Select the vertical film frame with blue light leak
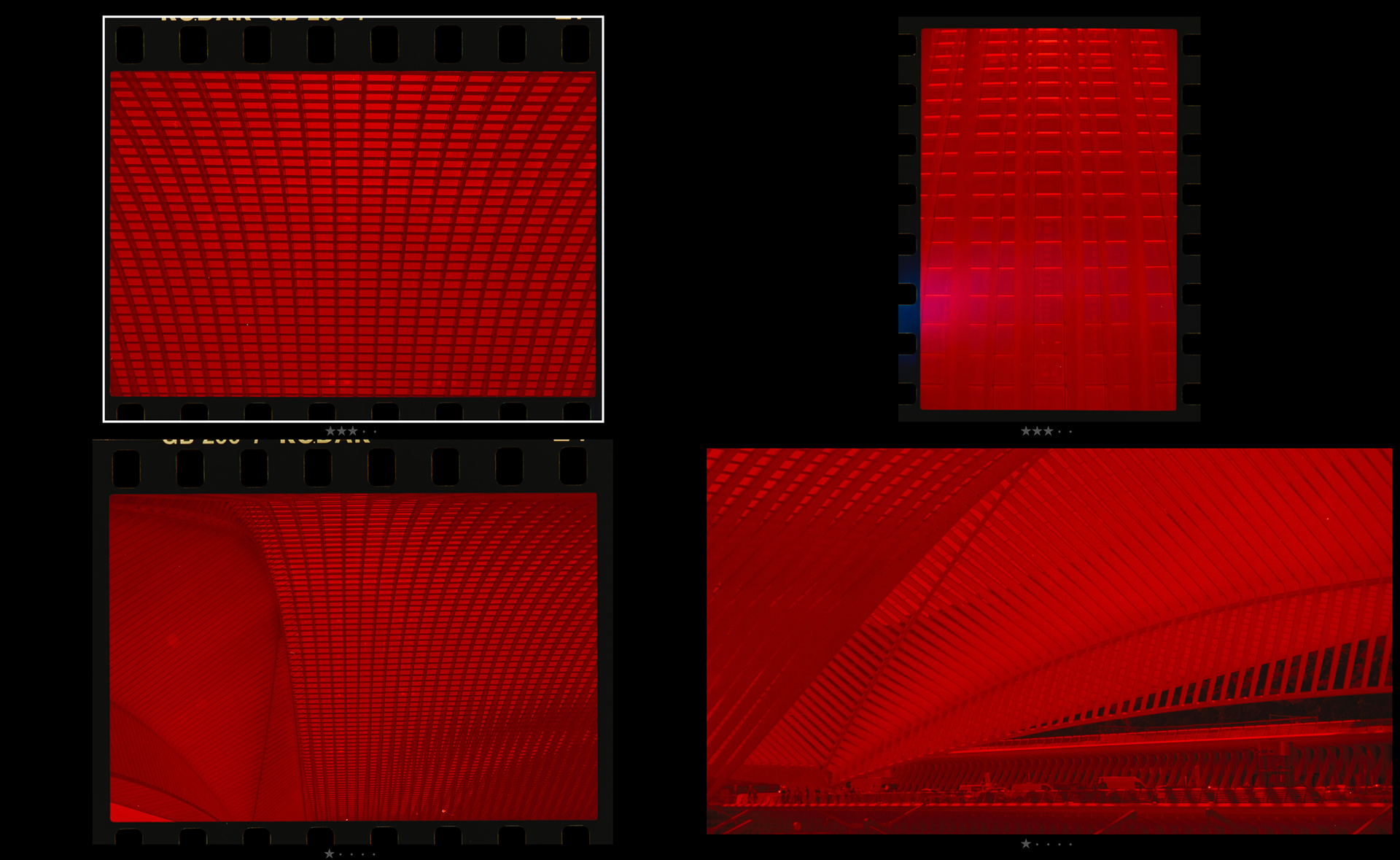The image size is (1400, 860). coord(1049,219)
